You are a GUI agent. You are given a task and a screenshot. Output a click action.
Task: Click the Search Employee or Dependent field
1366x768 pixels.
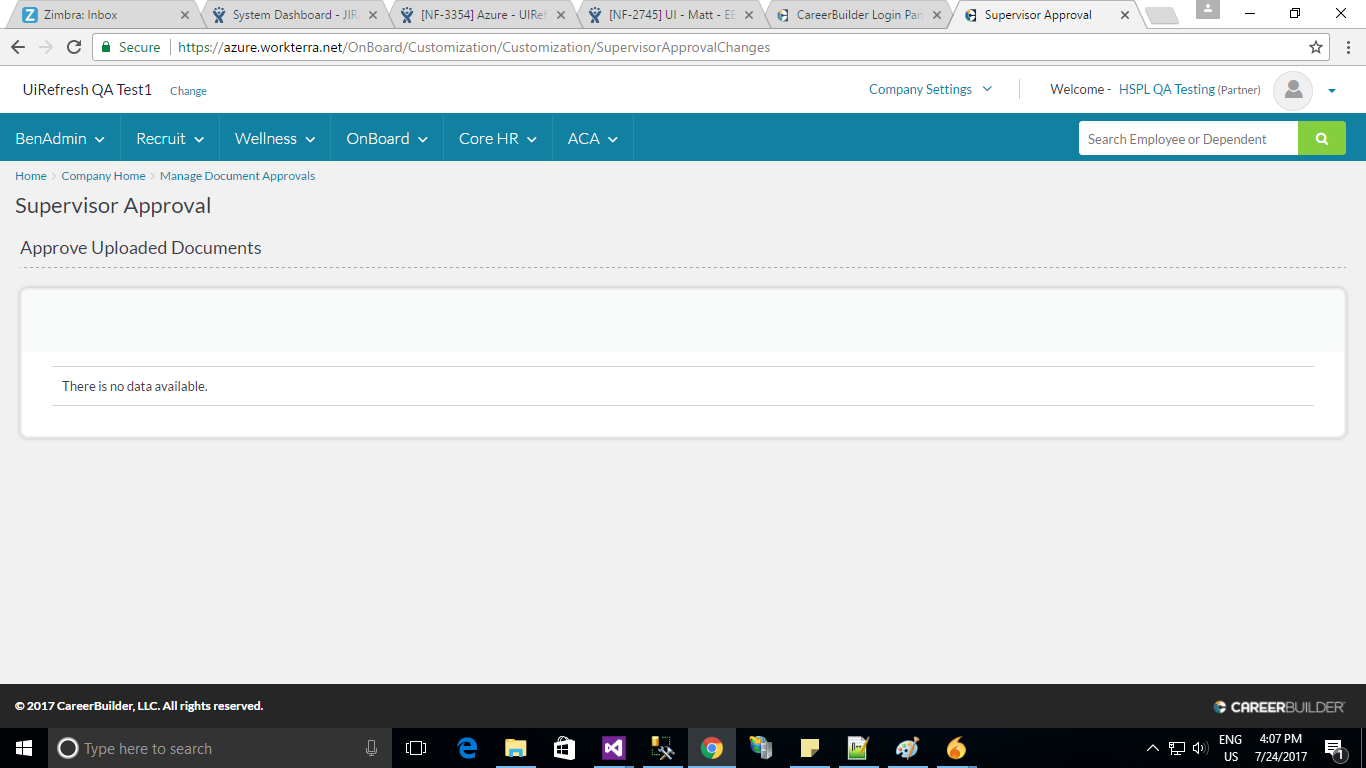coord(1187,139)
